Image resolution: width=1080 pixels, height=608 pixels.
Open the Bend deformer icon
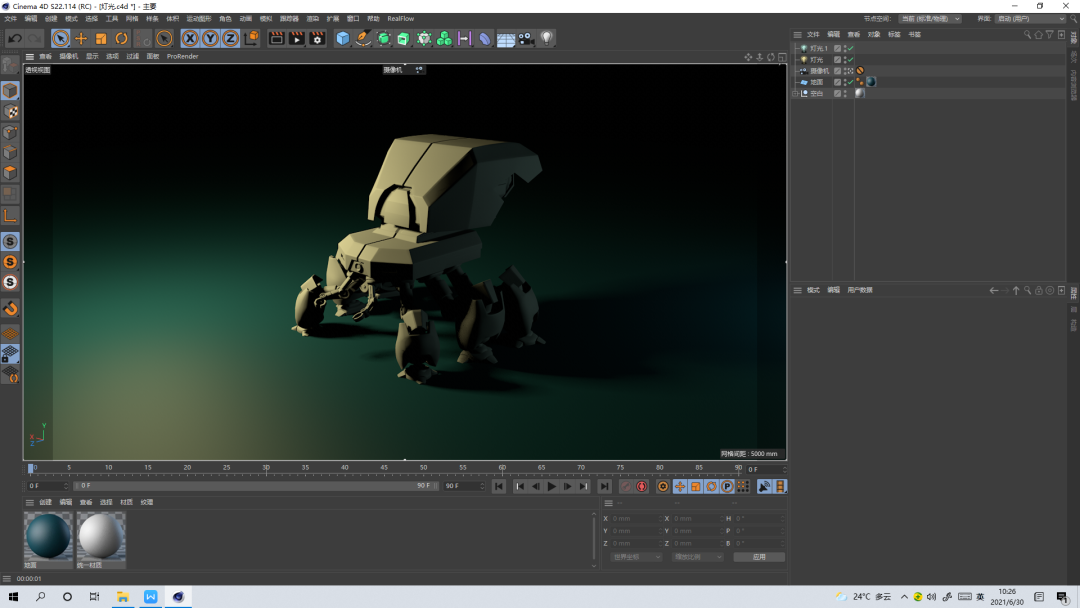click(485, 39)
